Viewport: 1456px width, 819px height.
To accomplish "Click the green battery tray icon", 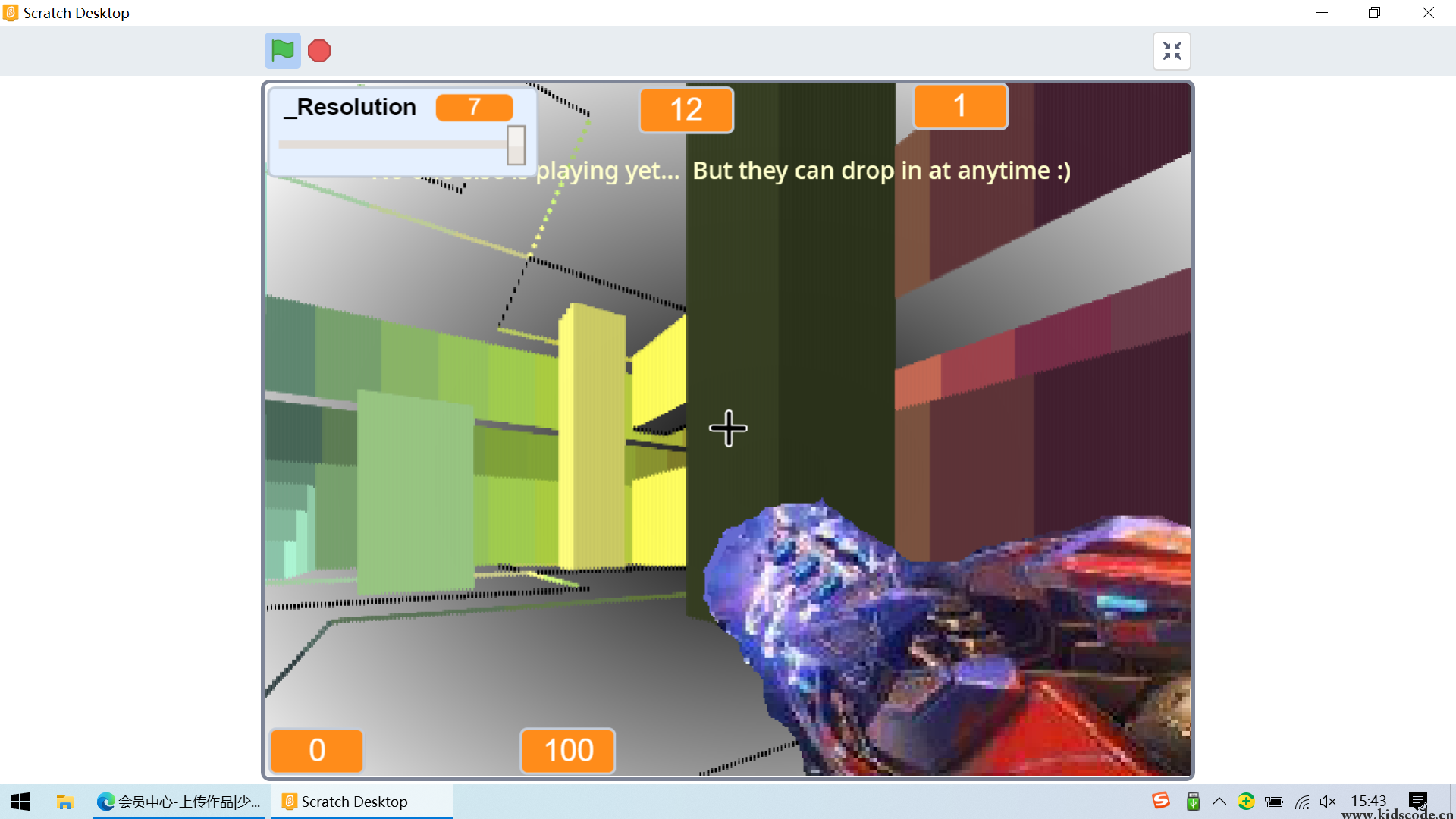I will pyautogui.click(x=1193, y=802).
